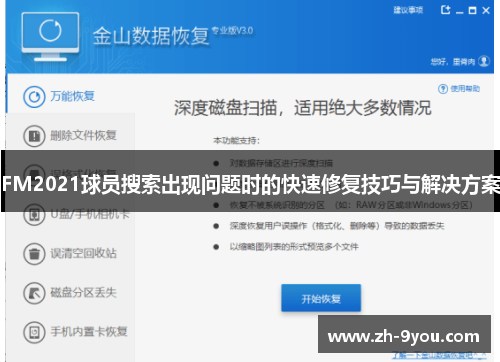Open 删除文件恢复 mode
500x362 pixels.
[x=71, y=135]
